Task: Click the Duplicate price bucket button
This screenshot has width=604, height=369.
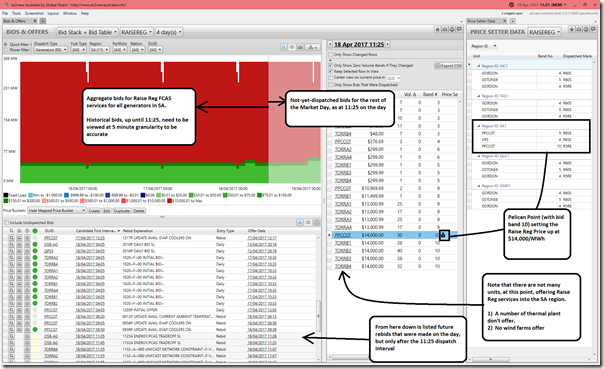Action: [x=122, y=211]
